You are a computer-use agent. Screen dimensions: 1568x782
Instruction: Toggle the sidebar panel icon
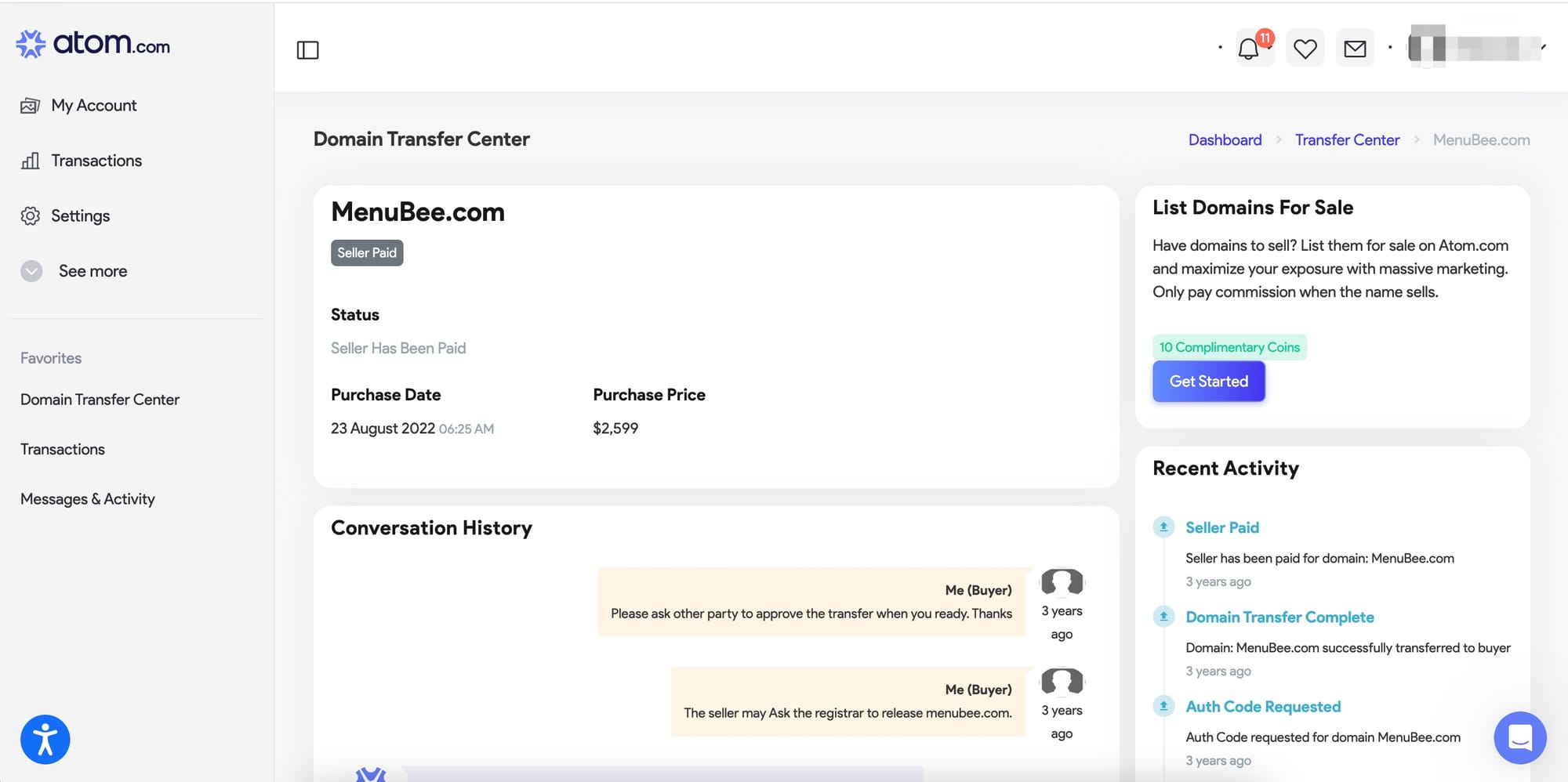coord(307,50)
